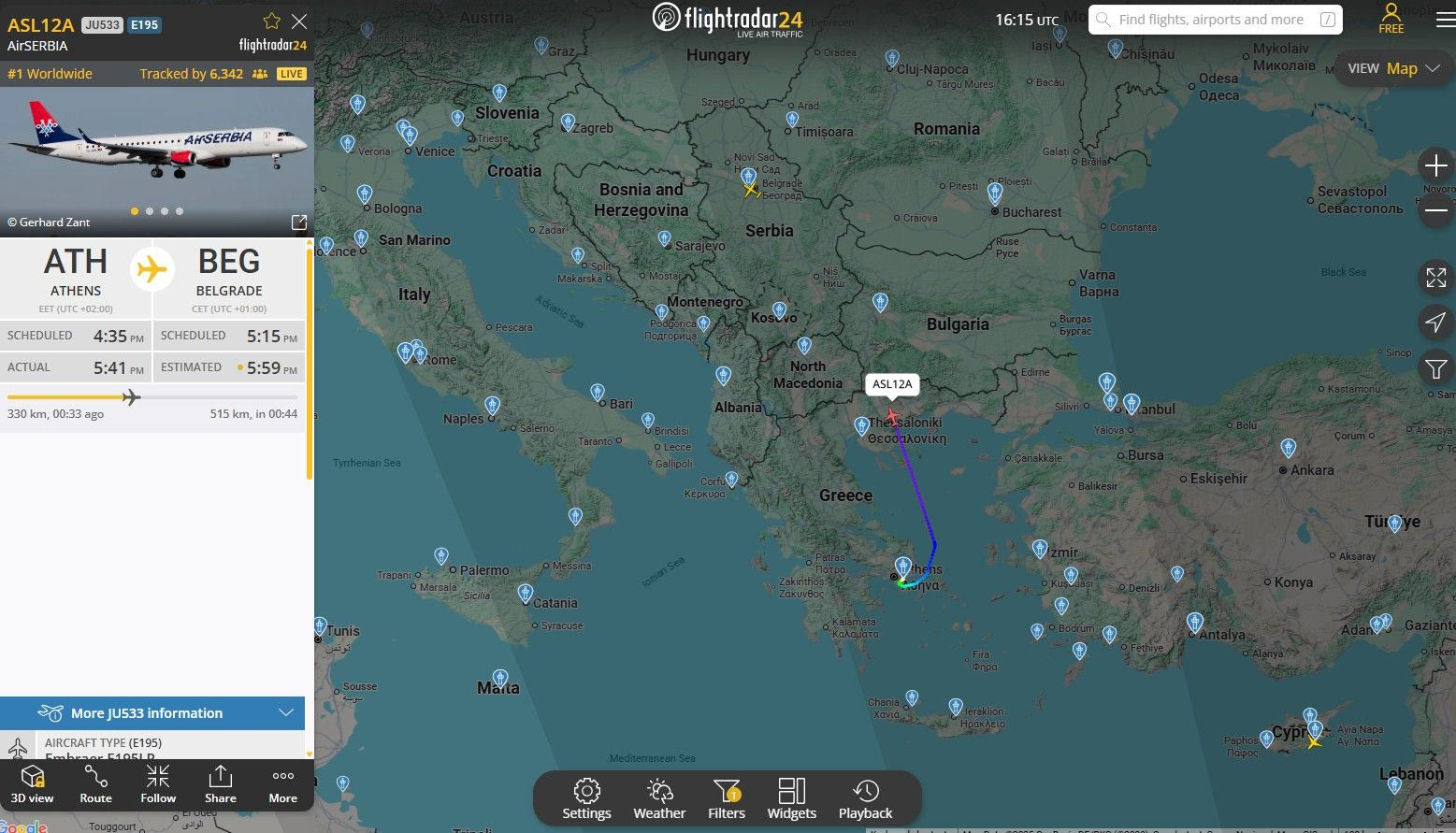
Task: Open the hamburger main menu
Action: (1445, 21)
